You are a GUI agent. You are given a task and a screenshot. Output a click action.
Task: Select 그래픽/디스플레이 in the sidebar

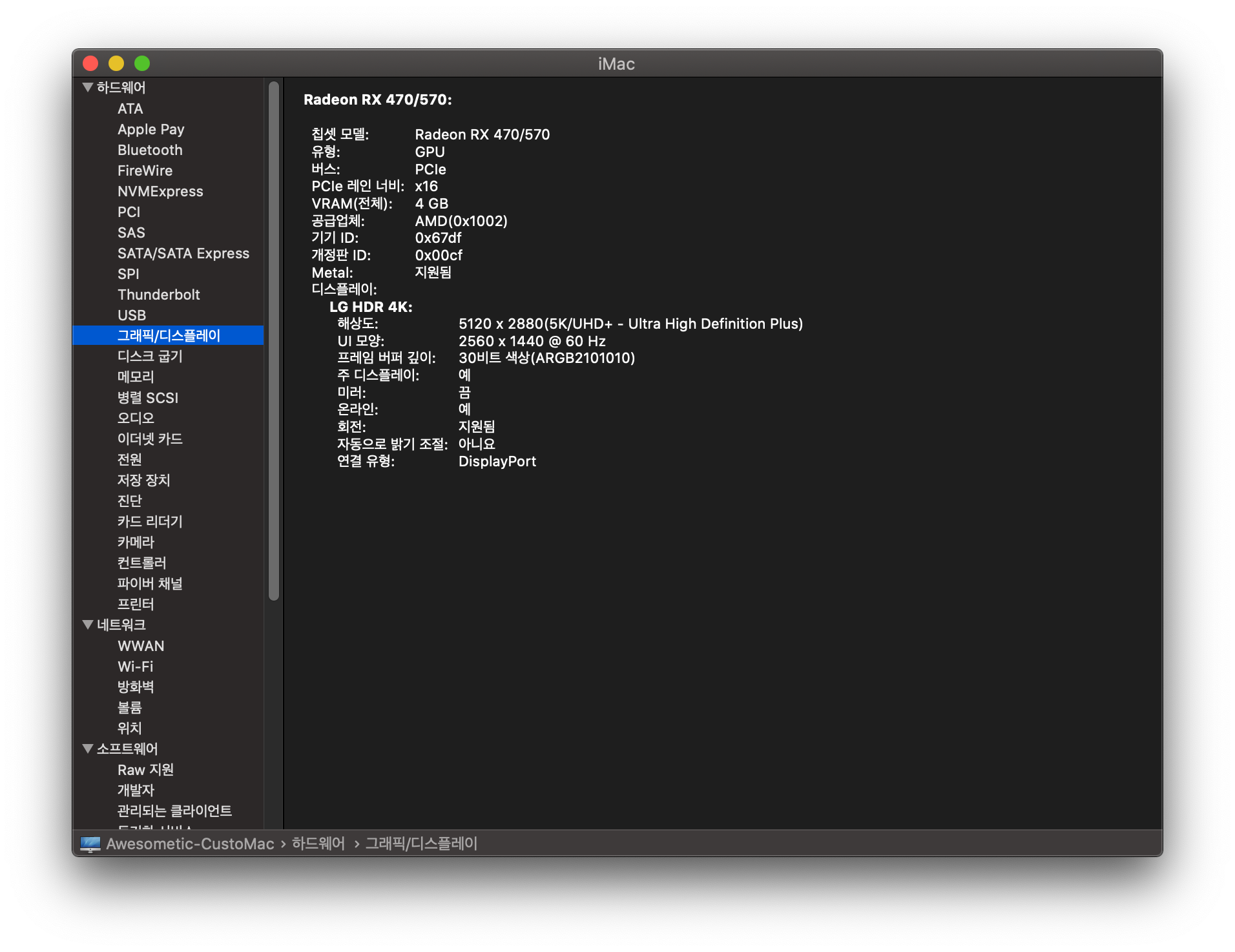[x=168, y=335]
